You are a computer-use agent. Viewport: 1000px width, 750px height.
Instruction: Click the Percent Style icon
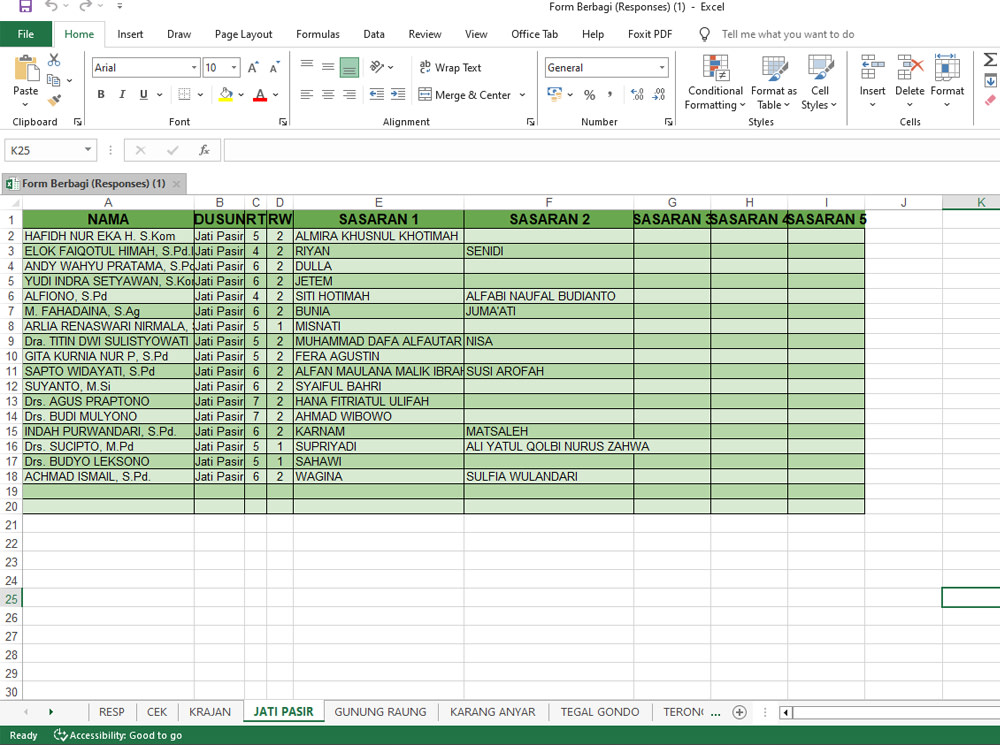point(589,94)
